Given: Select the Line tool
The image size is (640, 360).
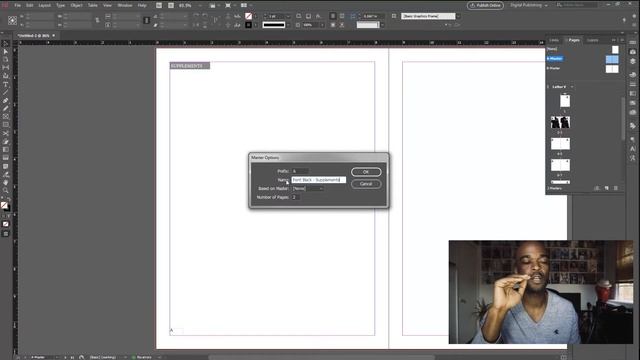Looking at the screenshot, I should tap(5, 92).
